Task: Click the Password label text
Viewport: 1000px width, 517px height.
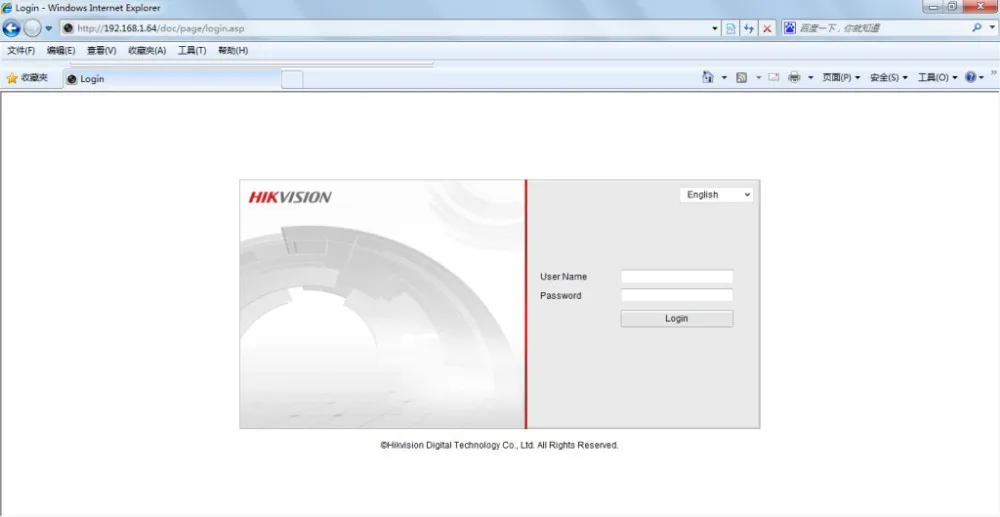Action: [561, 296]
